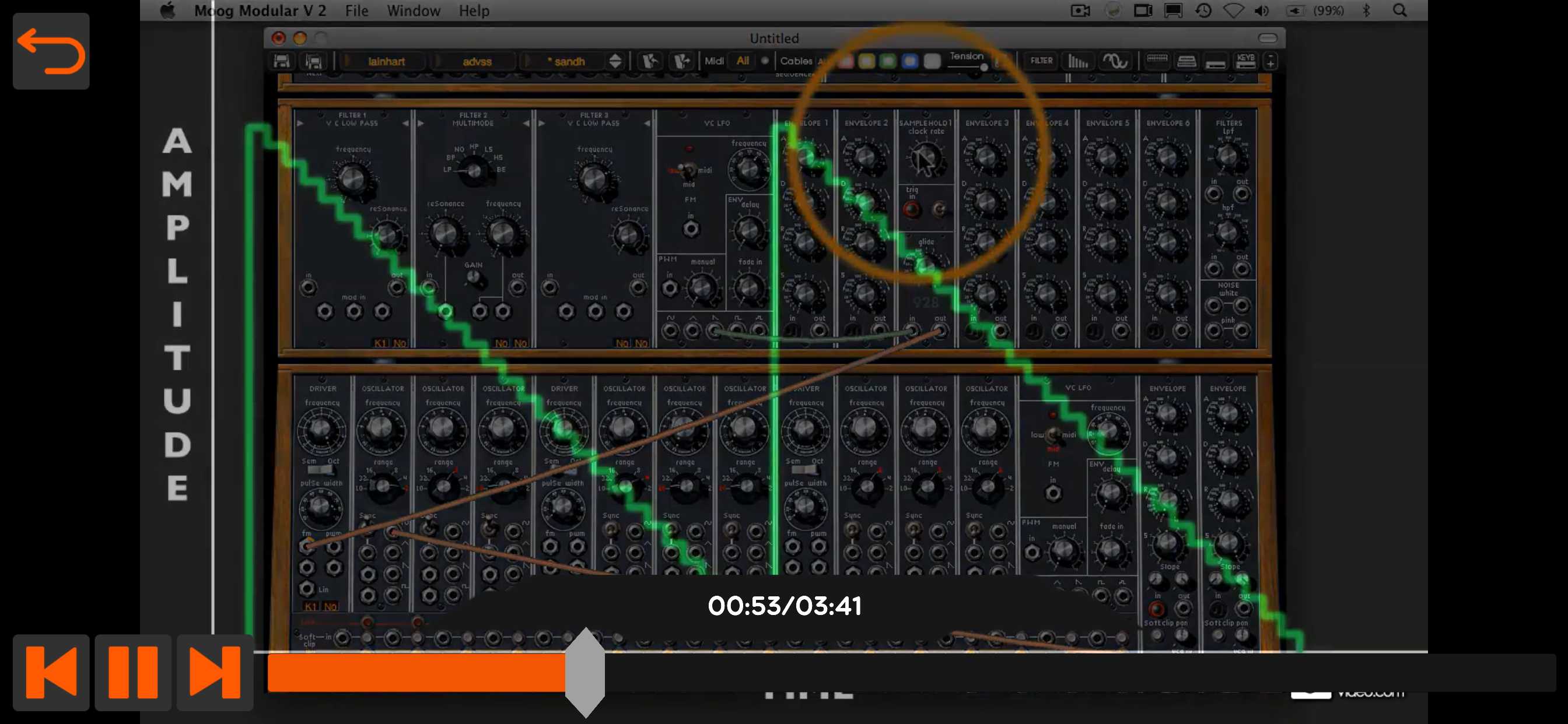This screenshot has width=1568, height=724.
Task: Choose the yellow cable color swatch
Action: tap(867, 61)
